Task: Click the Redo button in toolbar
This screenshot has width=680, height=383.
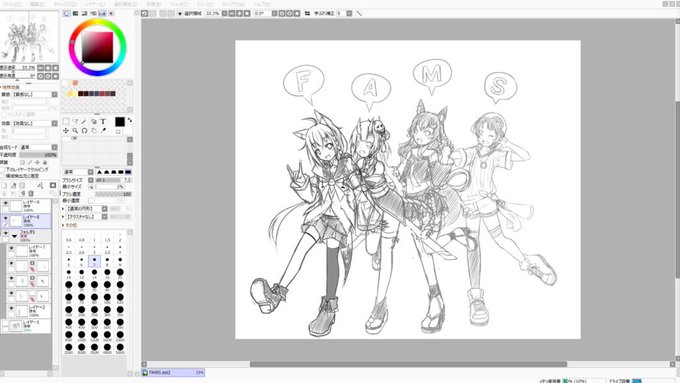Action: [153, 13]
